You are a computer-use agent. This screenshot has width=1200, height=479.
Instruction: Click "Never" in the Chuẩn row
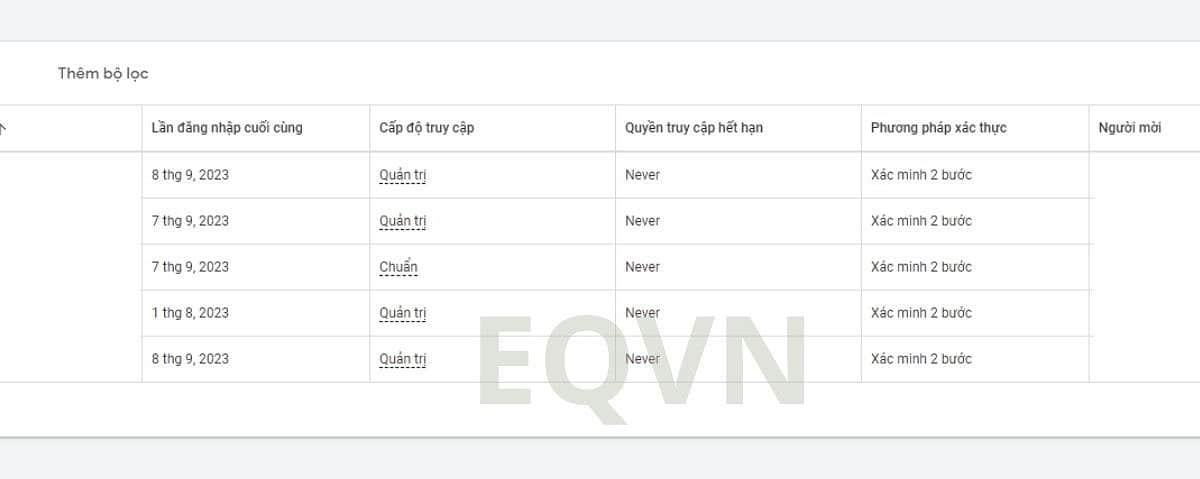[642, 267]
